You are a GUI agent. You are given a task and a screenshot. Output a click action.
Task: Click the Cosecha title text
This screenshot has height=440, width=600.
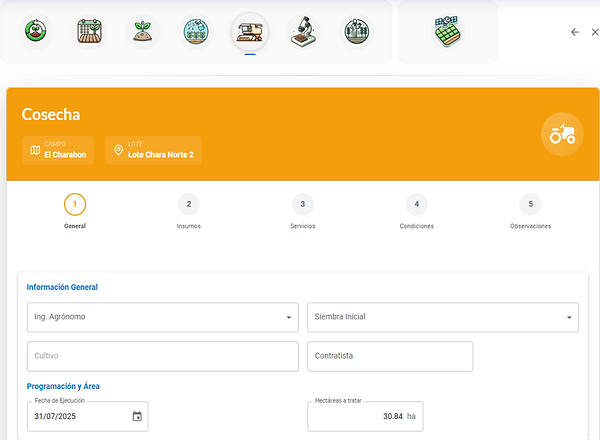coord(51,114)
